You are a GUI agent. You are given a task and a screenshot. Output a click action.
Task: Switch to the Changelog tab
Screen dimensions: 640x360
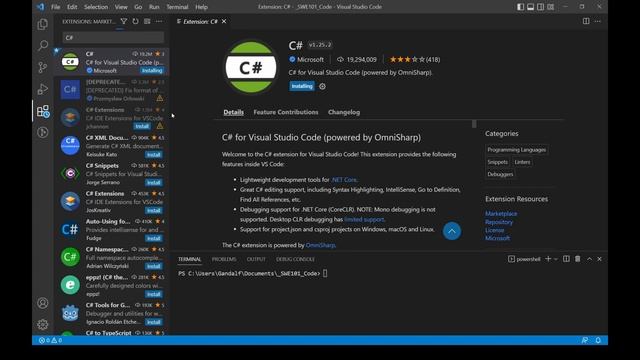pos(344,112)
